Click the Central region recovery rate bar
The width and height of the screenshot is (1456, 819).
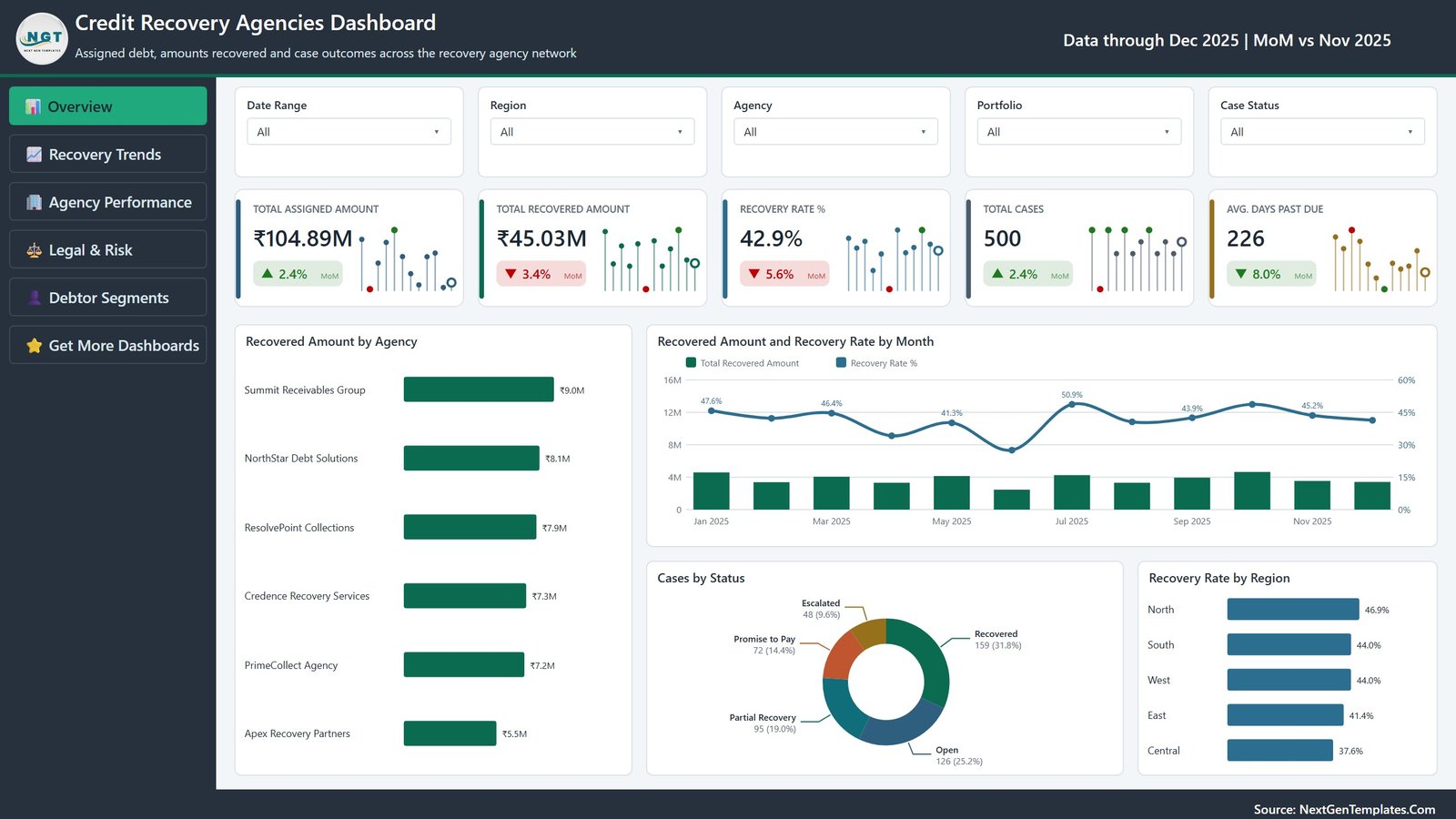pyautogui.click(x=1280, y=750)
